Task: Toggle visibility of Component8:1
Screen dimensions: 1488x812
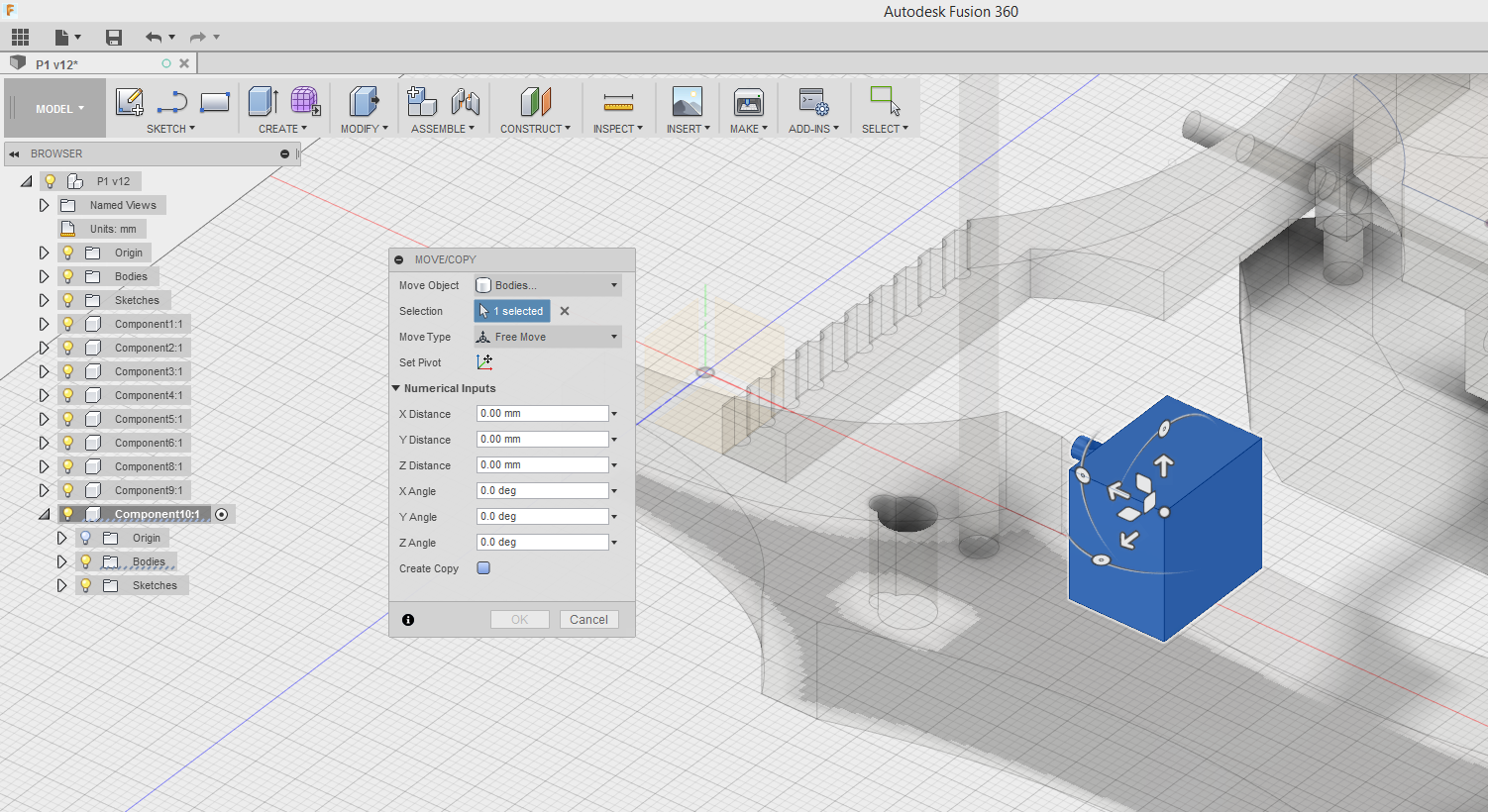Action: coord(68,466)
